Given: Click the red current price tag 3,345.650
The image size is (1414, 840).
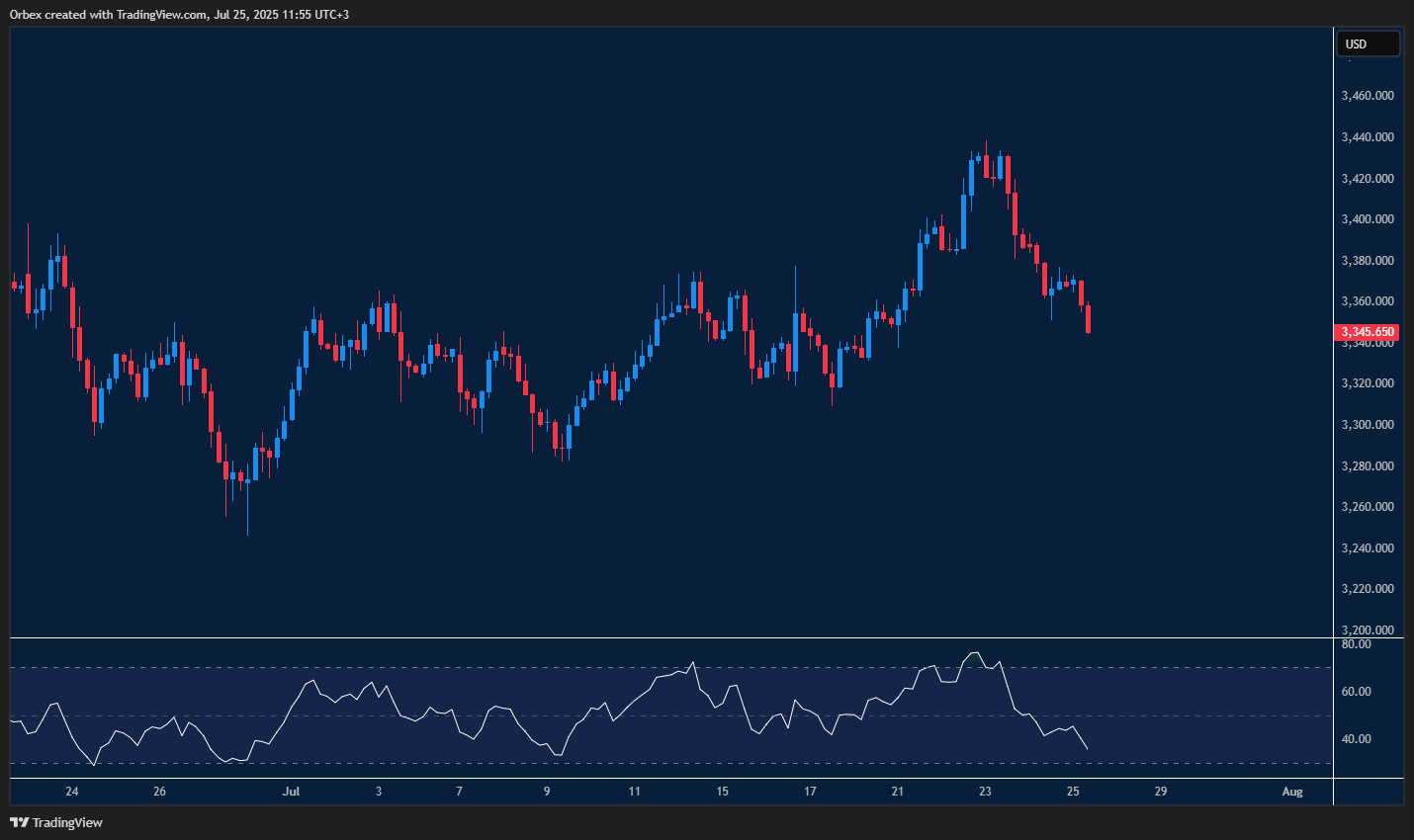Looking at the screenshot, I should (x=1368, y=332).
